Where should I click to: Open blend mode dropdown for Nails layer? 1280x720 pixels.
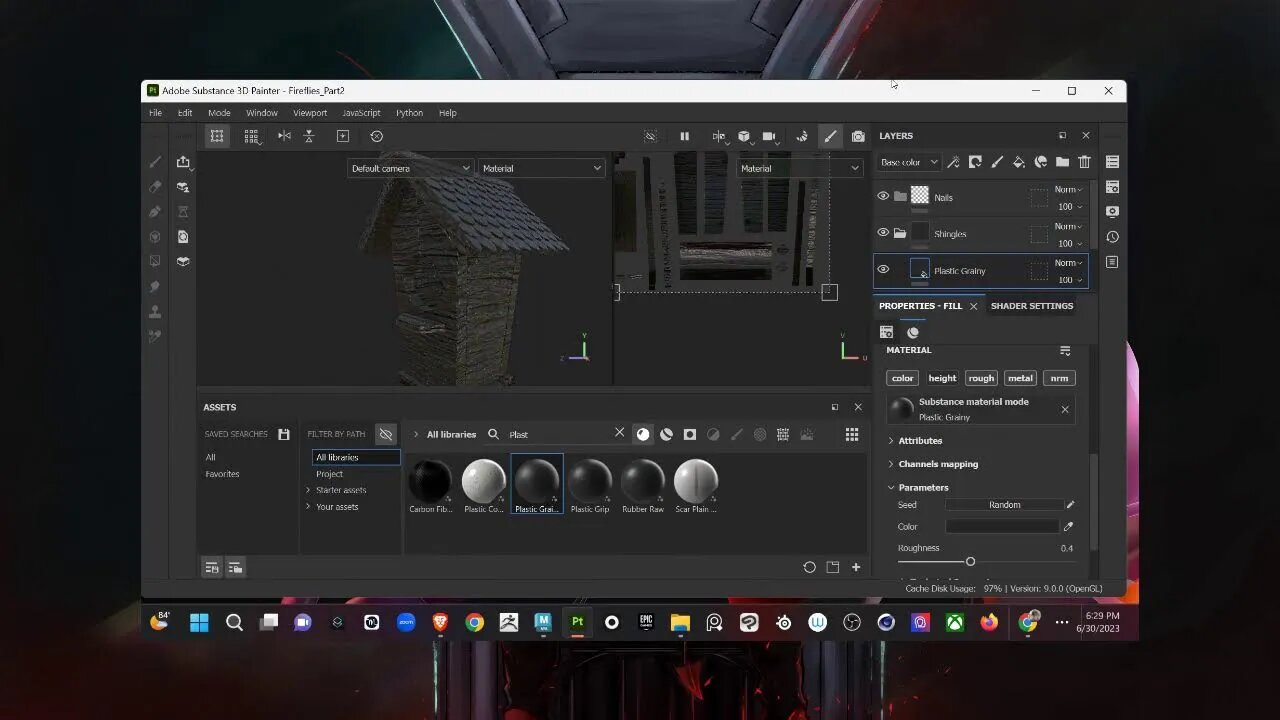click(x=1069, y=189)
